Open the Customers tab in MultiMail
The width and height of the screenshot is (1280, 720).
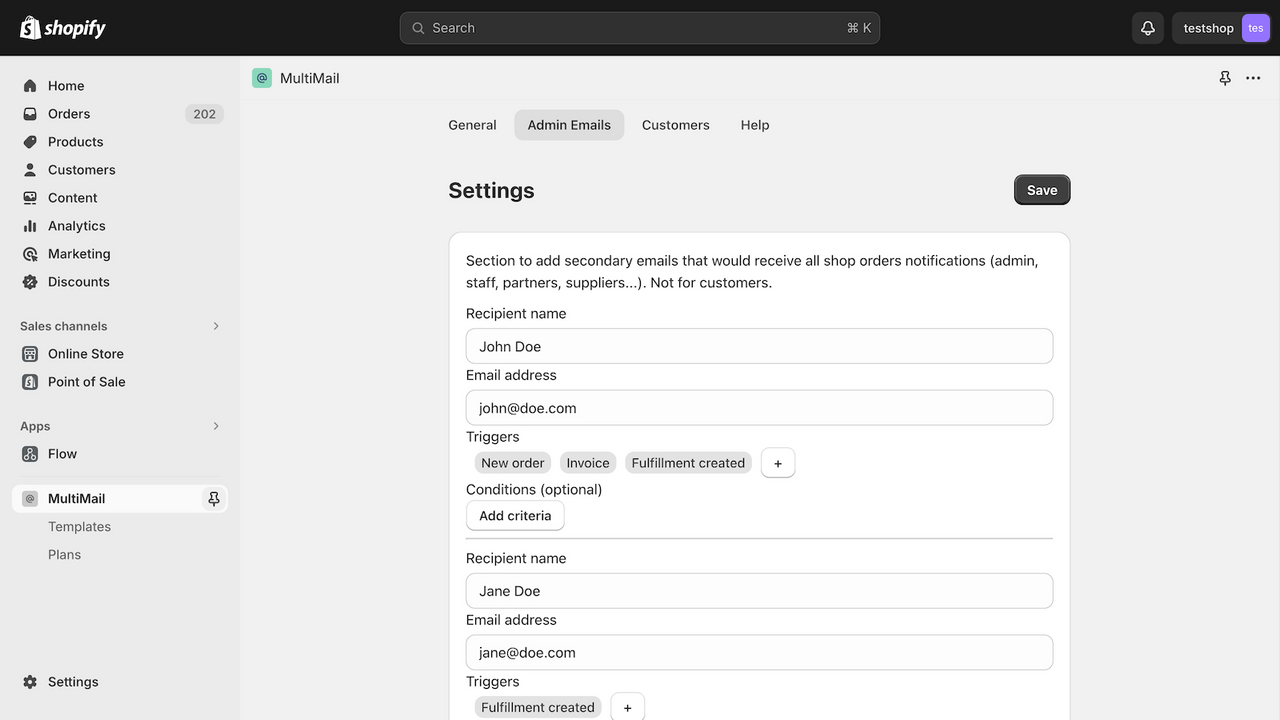click(x=676, y=125)
